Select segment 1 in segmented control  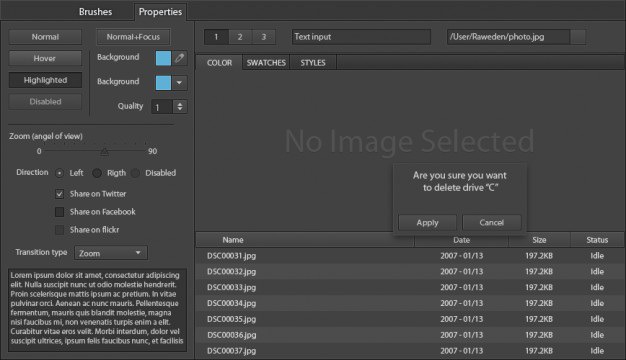point(216,37)
